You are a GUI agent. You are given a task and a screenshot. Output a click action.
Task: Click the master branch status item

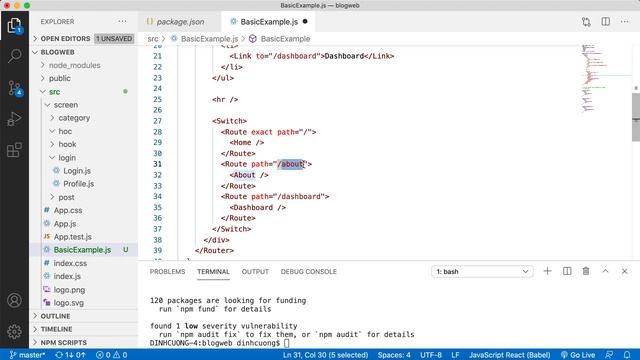point(27,355)
